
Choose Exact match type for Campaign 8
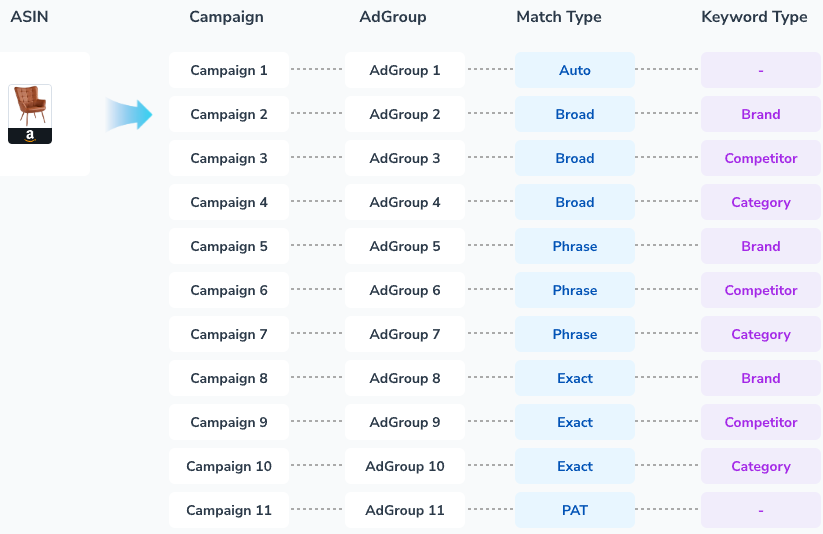point(575,379)
